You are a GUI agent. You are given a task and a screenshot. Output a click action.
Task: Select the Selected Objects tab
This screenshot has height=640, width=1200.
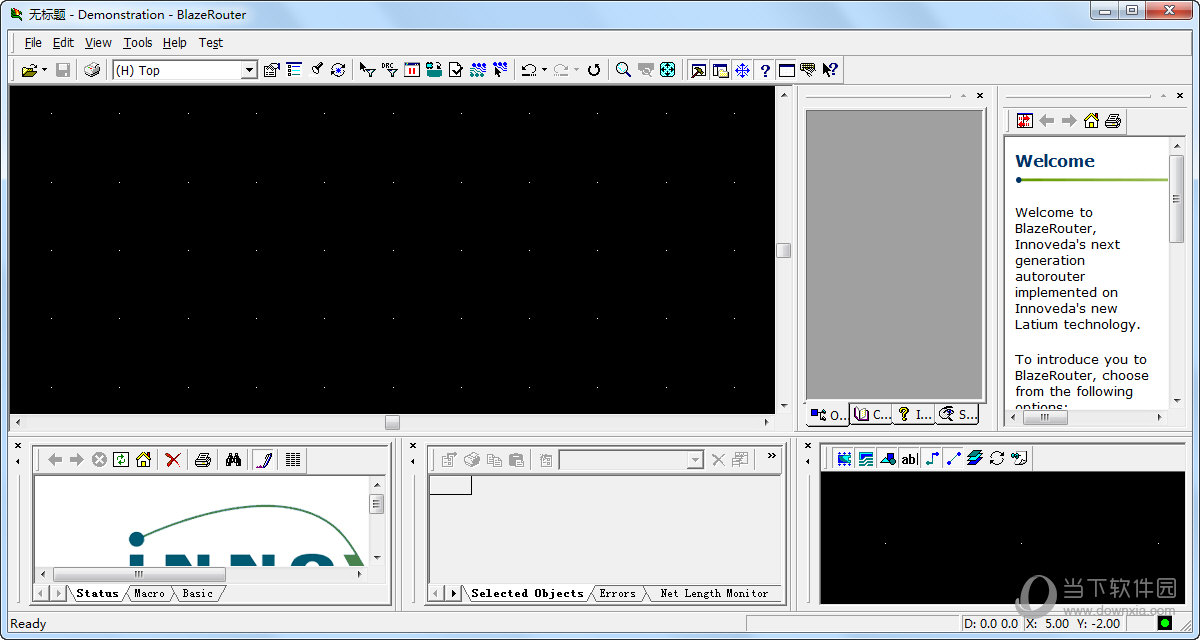[527, 593]
